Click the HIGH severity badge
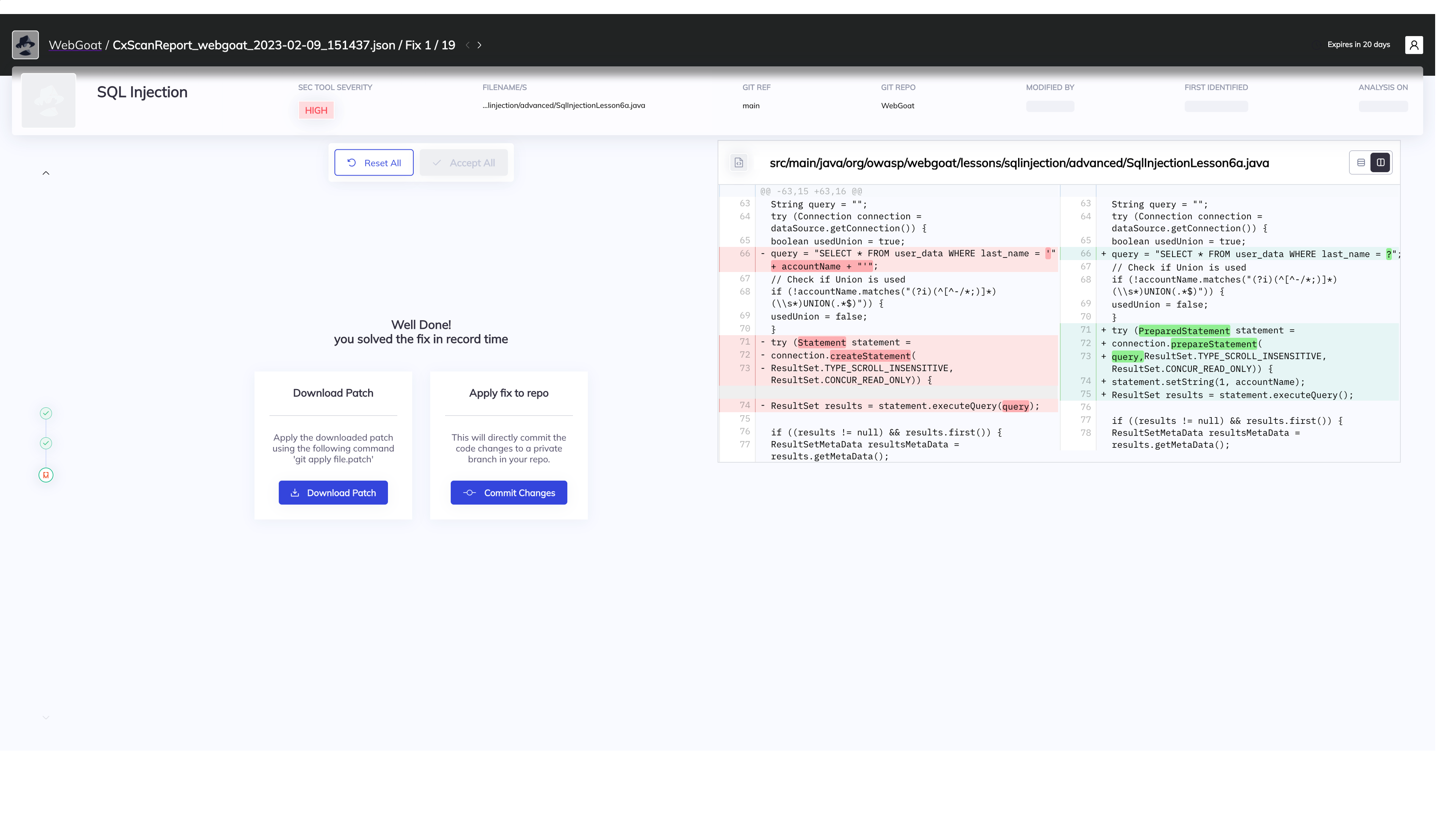1456x819 pixels. coord(316,110)
